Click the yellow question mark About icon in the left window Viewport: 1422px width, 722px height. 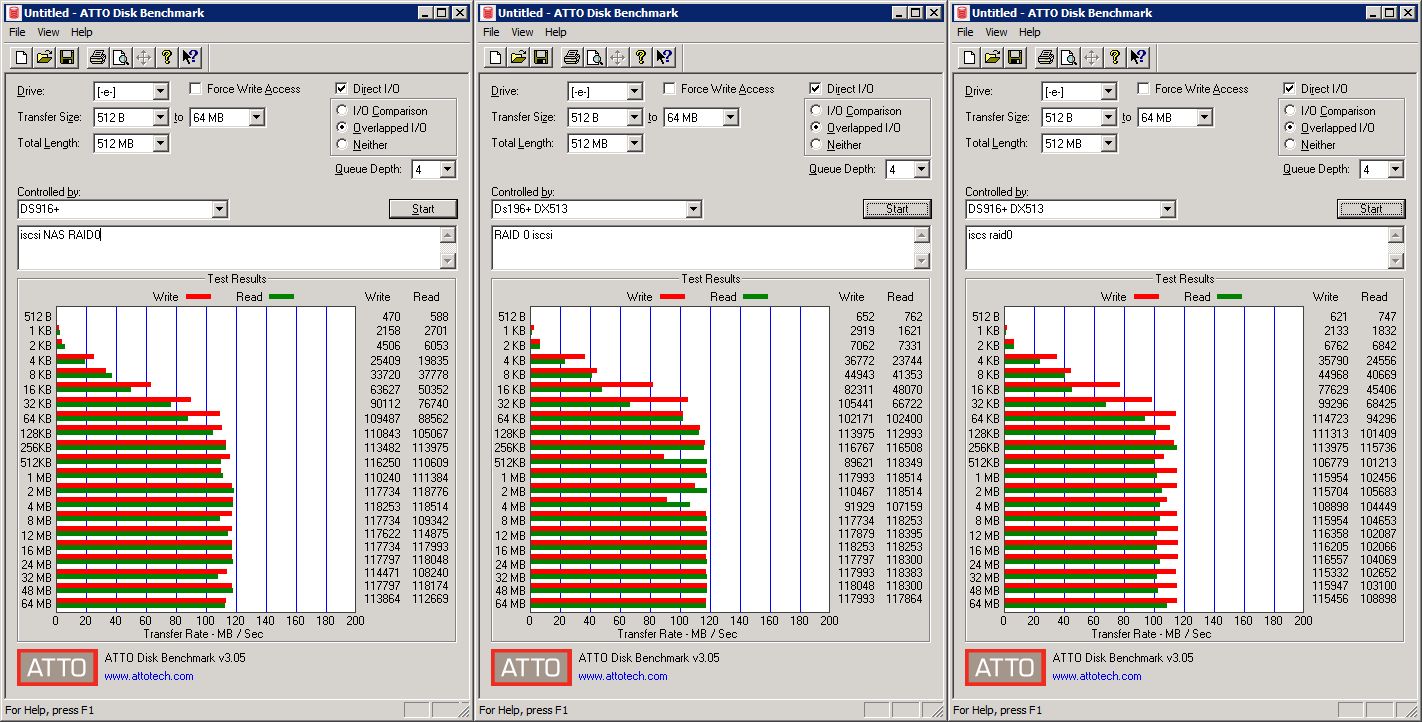pos(166,57)
